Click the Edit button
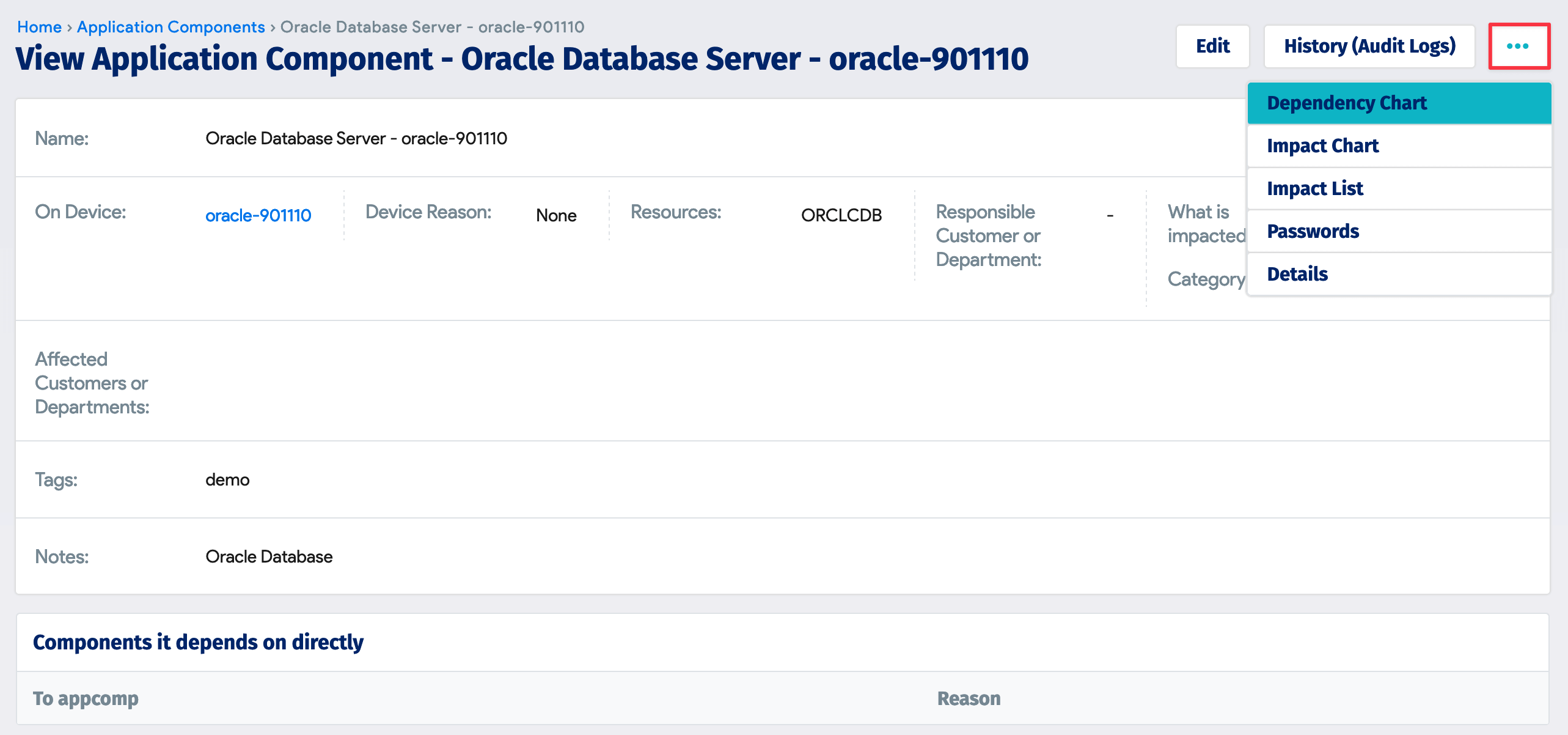 click(1212, 46)
